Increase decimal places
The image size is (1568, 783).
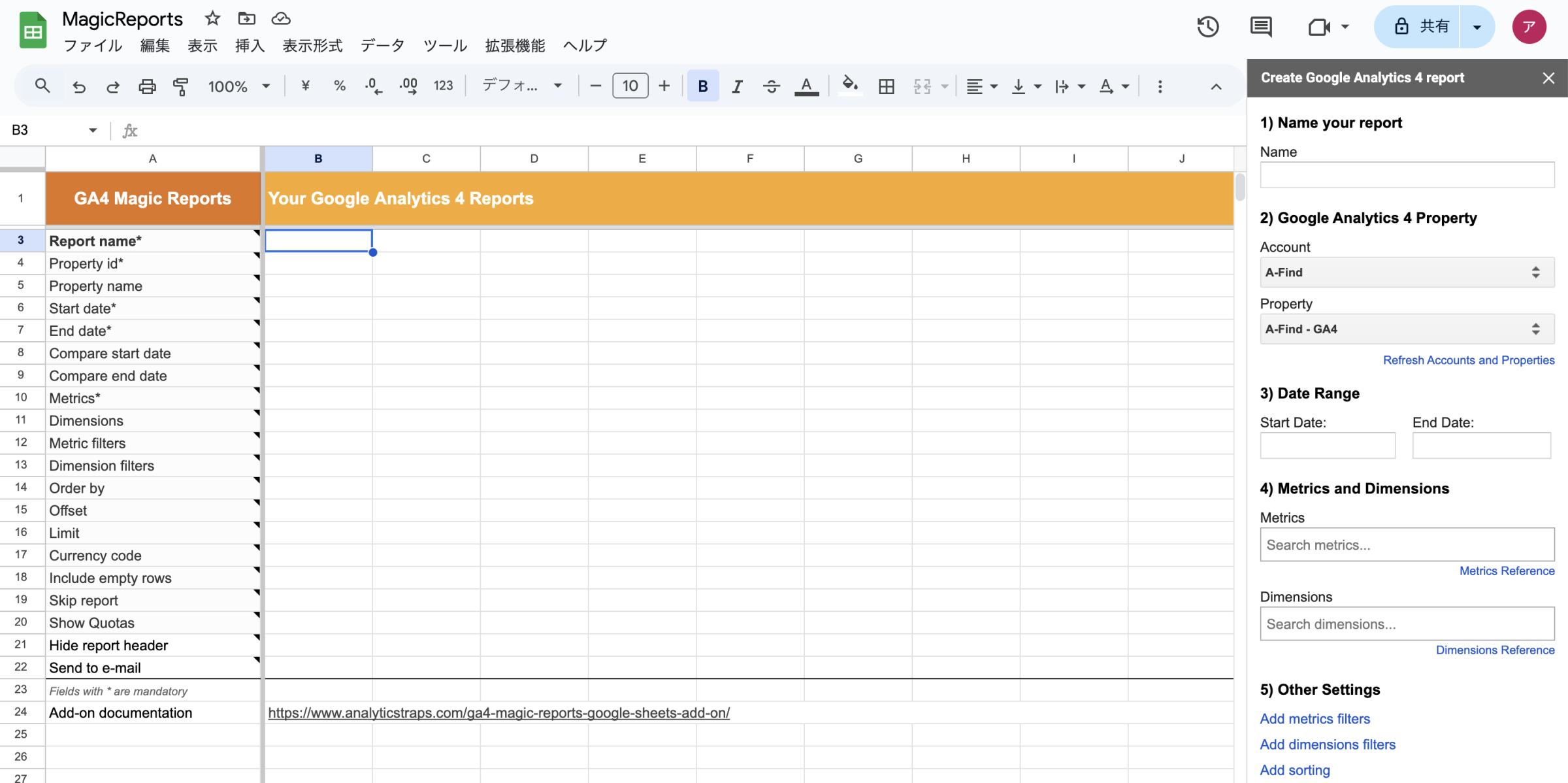[408, 86]
